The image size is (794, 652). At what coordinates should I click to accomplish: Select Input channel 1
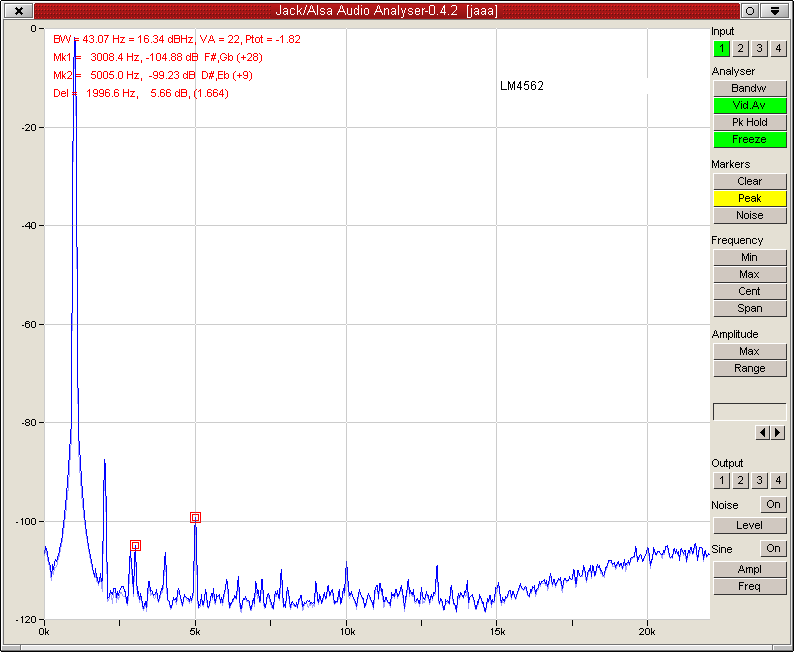click(721, 49)
